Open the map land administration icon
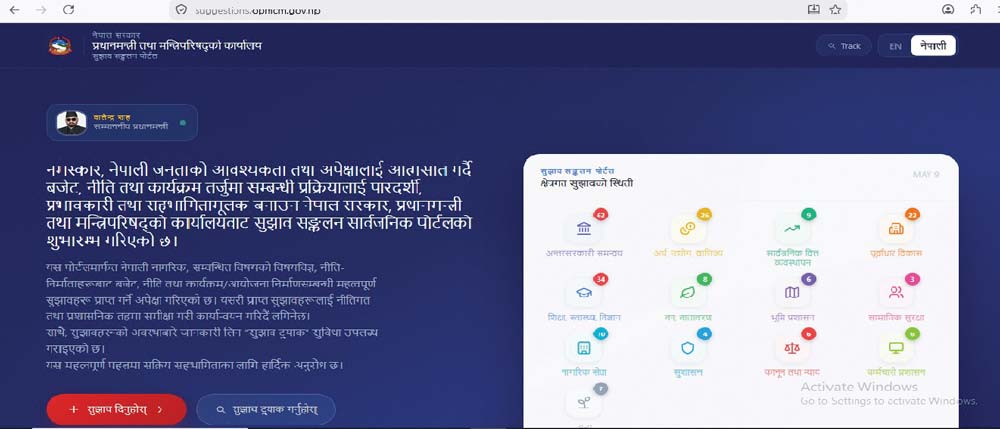This screenshot has width=1000, height=429. pos(792,293)
